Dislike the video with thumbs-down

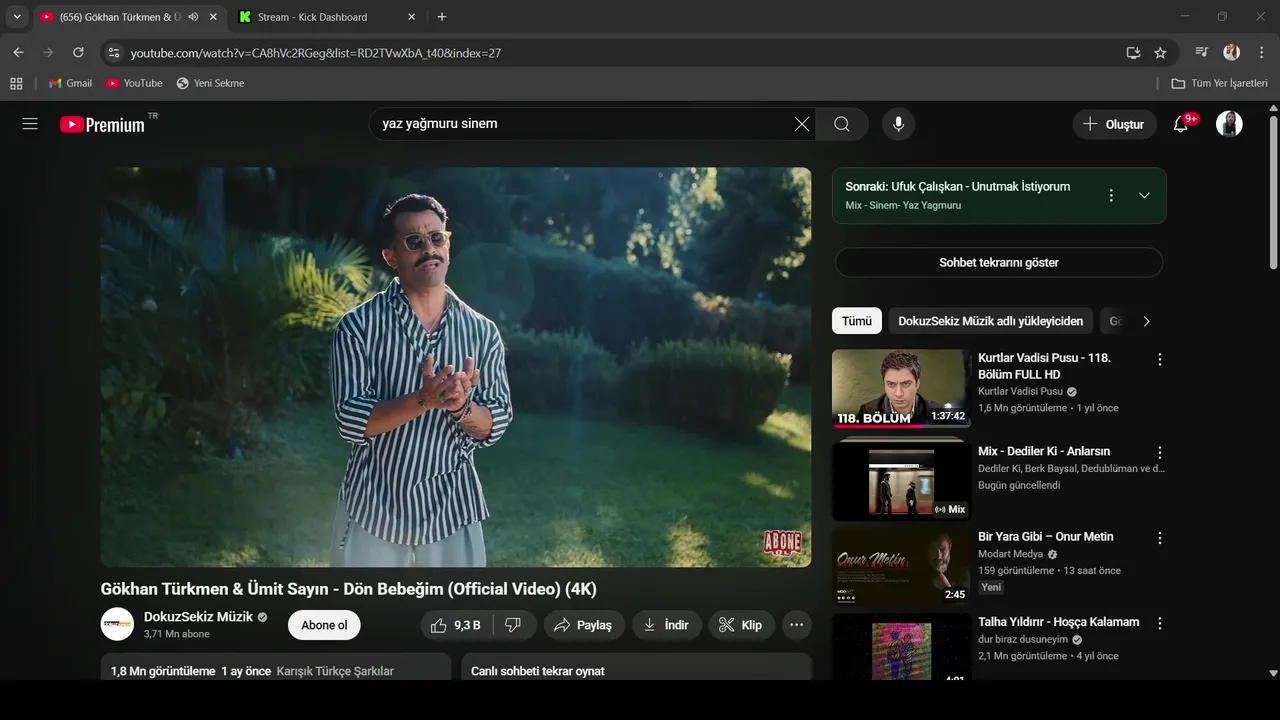click(513, 625)
